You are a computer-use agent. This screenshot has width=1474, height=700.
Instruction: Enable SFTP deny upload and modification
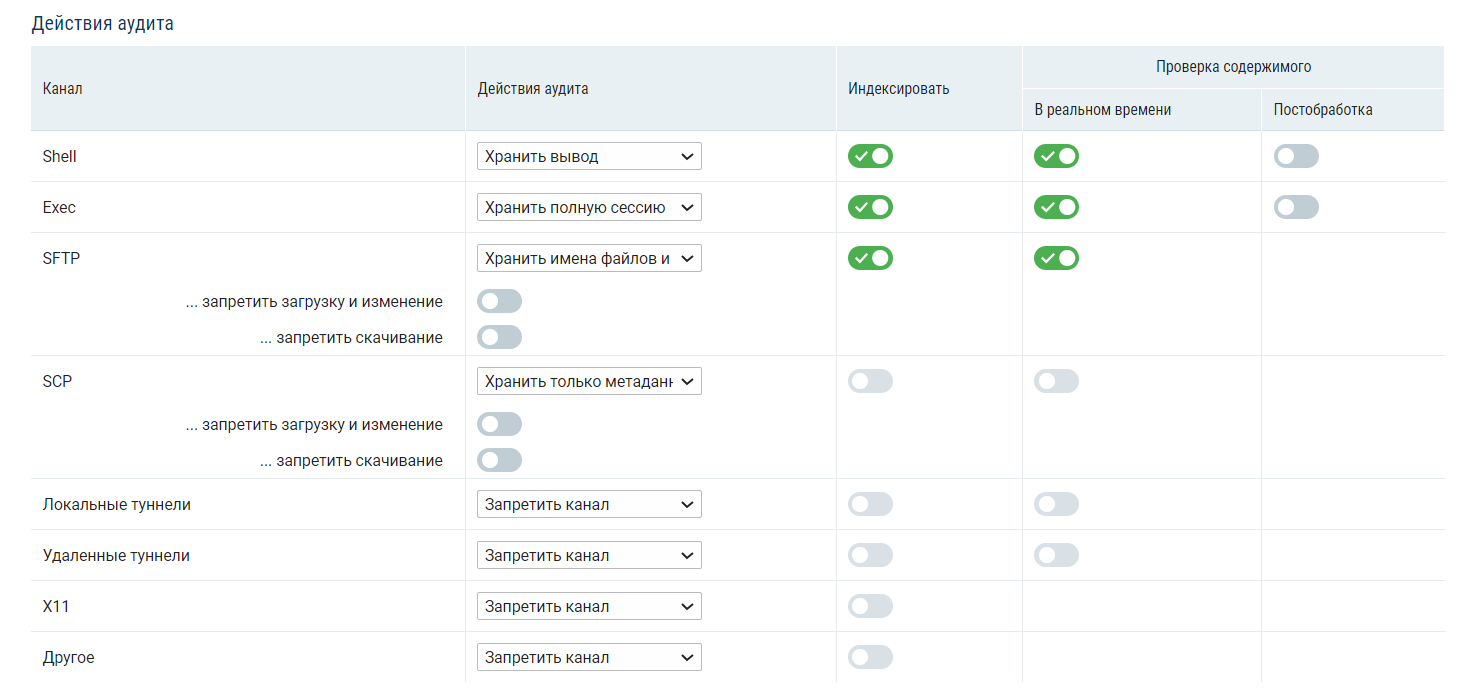tap(499, 301)
